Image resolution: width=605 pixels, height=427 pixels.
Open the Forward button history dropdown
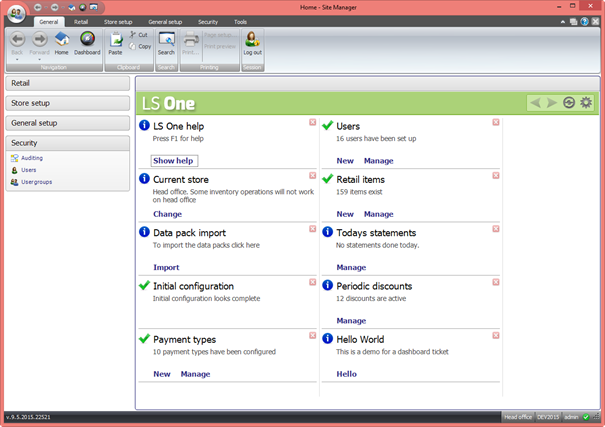tap(39, 59)
